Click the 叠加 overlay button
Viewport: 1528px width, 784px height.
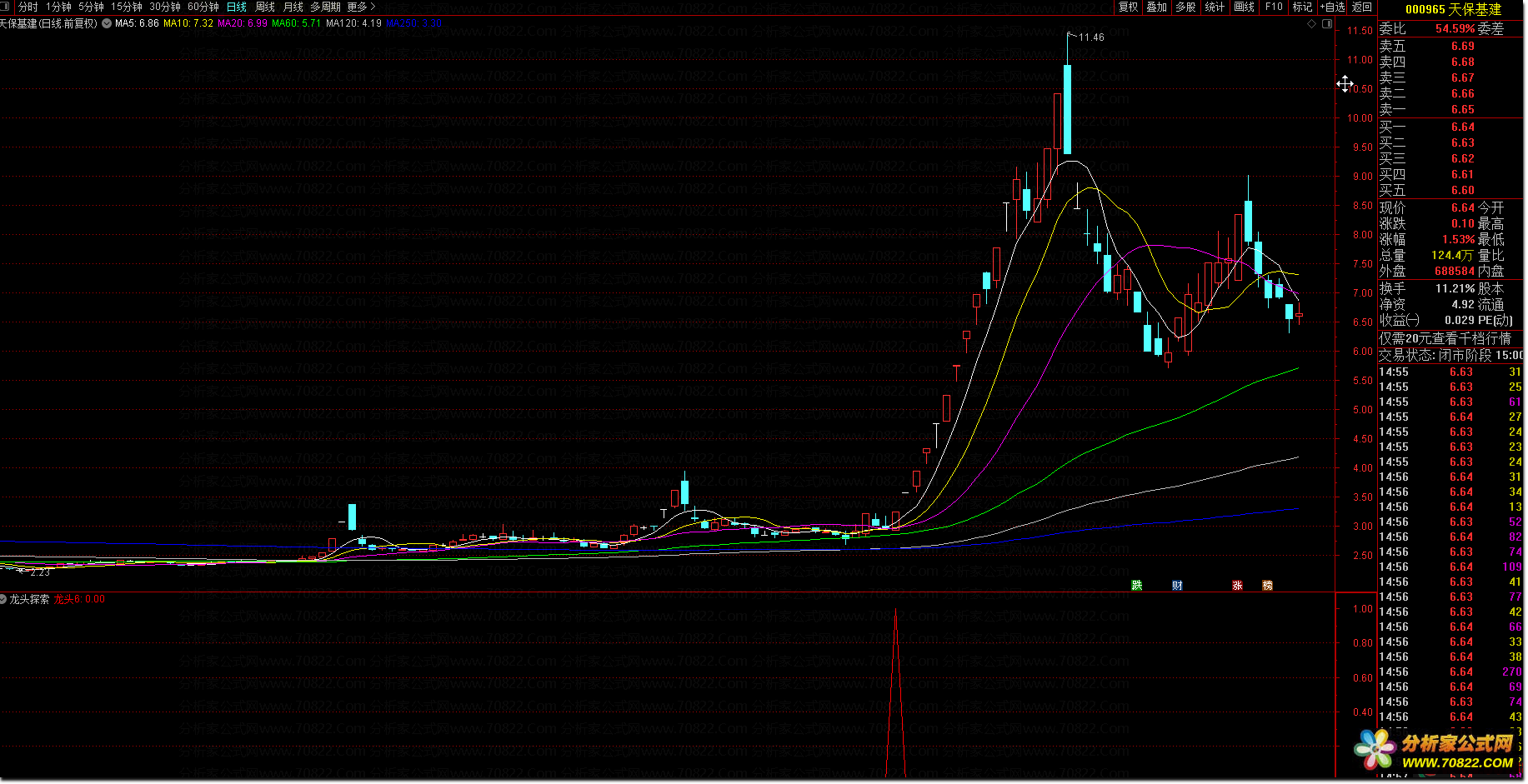tap(1157, 7)
